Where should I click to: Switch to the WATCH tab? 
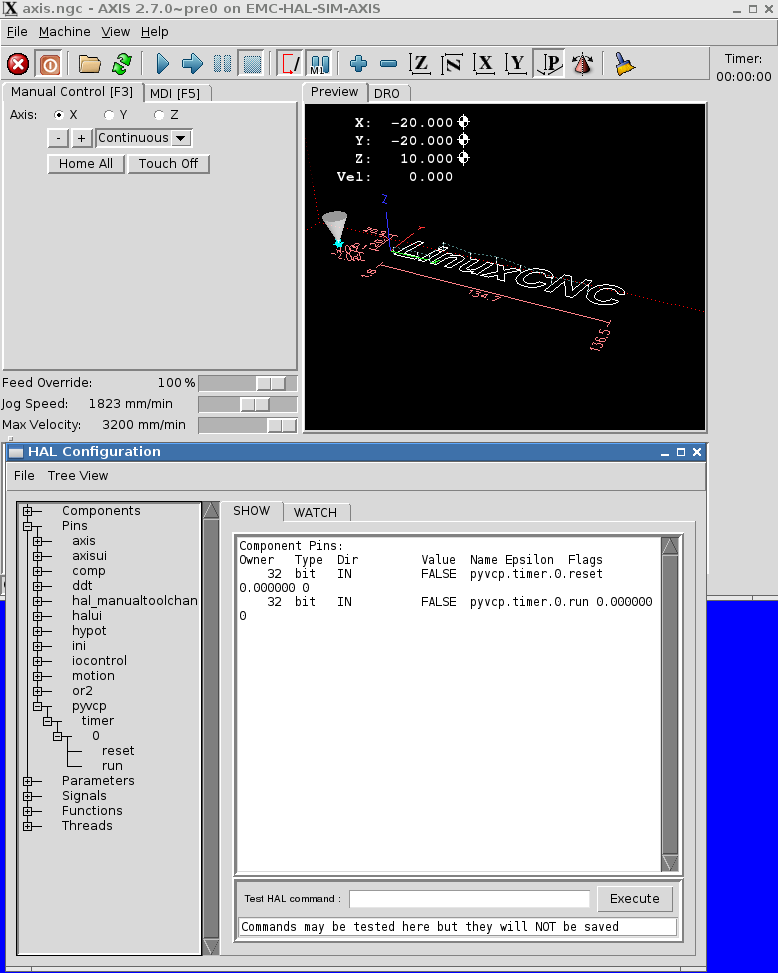tap(315, 513)
